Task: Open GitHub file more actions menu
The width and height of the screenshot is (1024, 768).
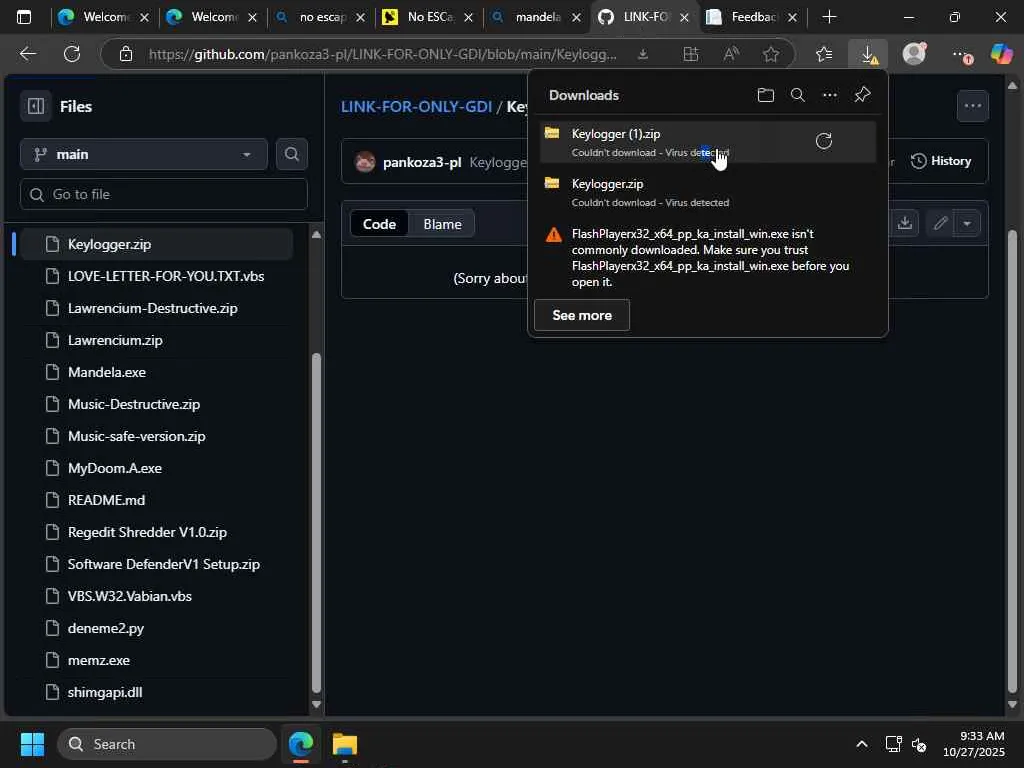Action: pos(972,106)
